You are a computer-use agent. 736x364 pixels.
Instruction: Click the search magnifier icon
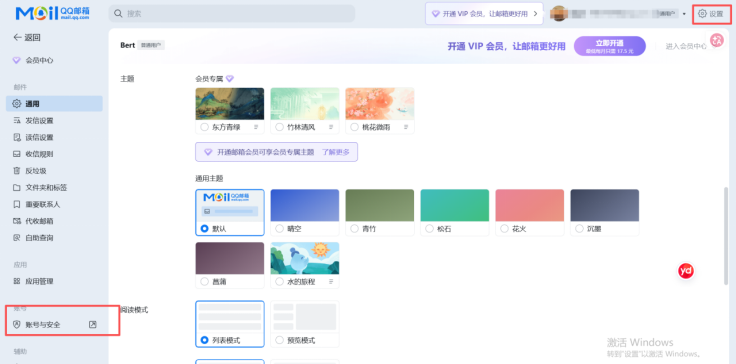(118, 14)
